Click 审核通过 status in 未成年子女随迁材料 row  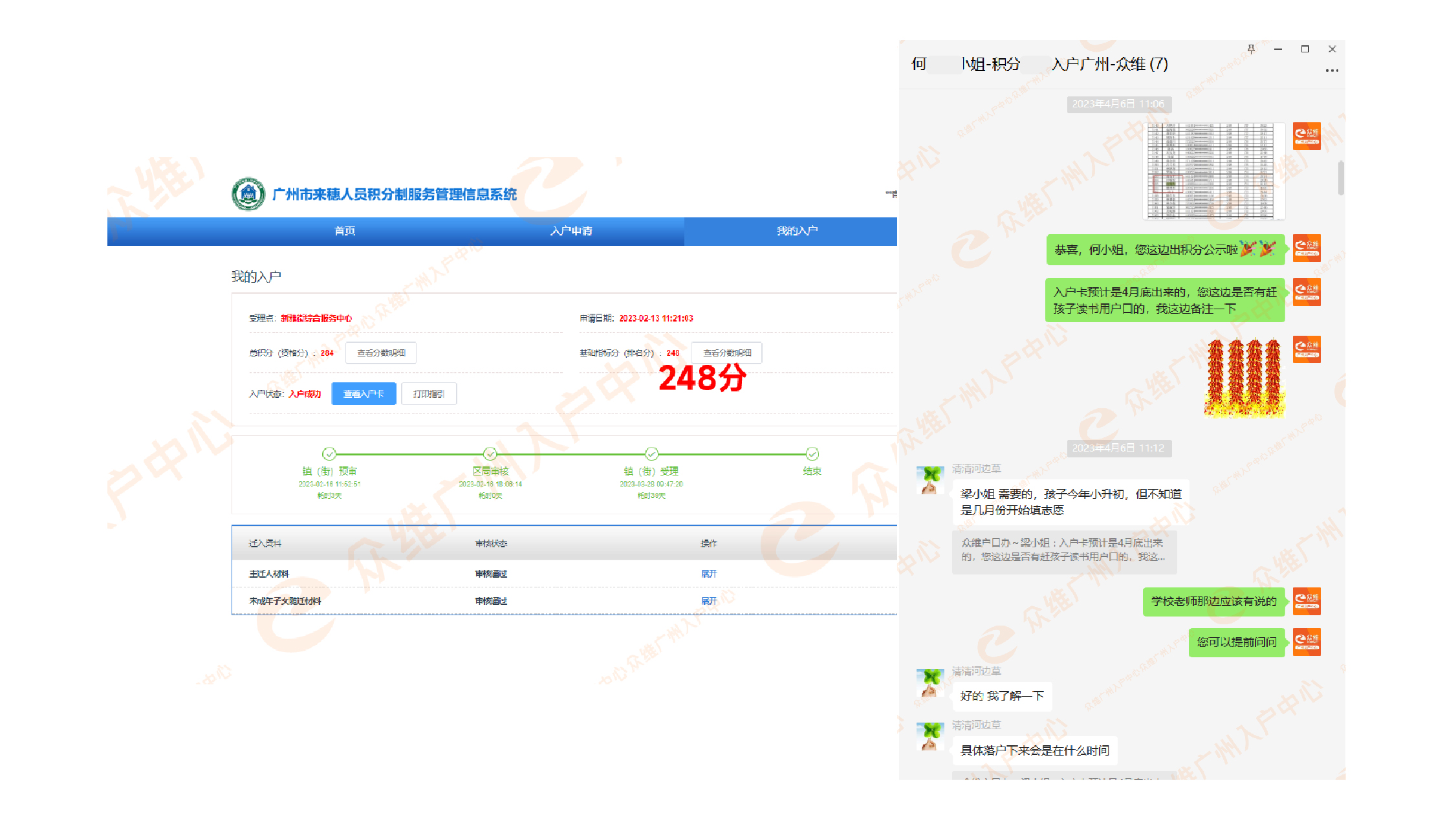[x=491, y=601]
